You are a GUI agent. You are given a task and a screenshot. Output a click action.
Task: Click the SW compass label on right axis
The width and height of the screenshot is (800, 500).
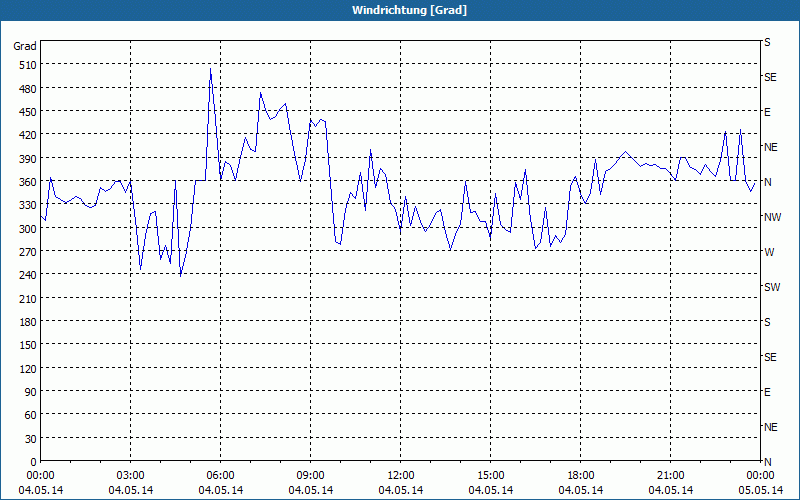[772, 287]
